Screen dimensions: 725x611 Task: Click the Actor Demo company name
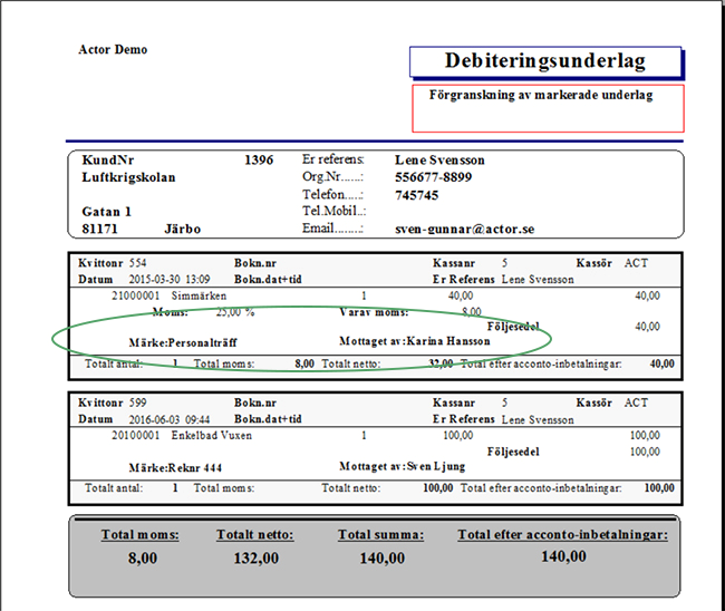pos(113,49)
